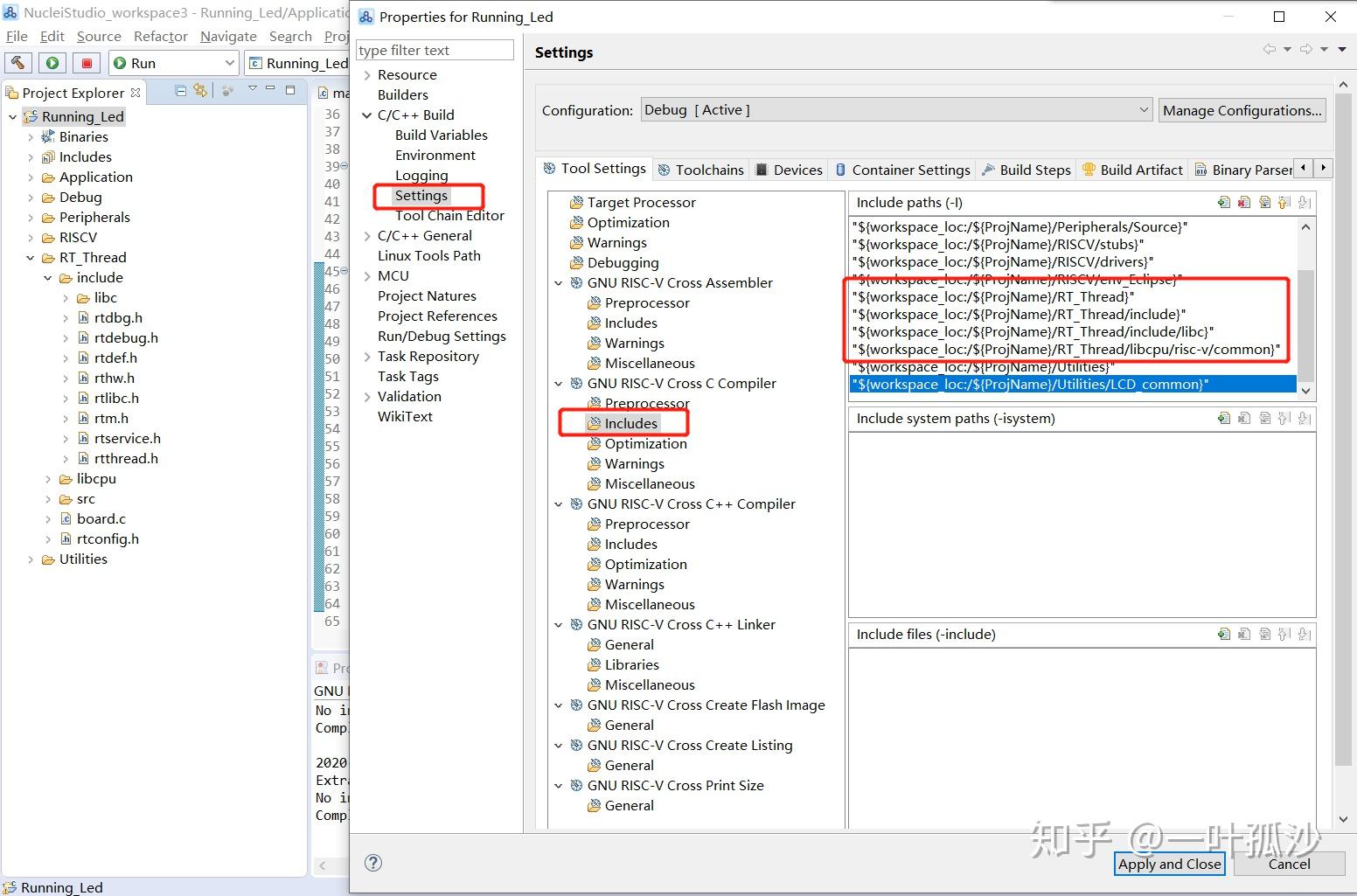Open Project Explorer view menu triangle
Viewport: 1357px width, 896px height.
253,89
